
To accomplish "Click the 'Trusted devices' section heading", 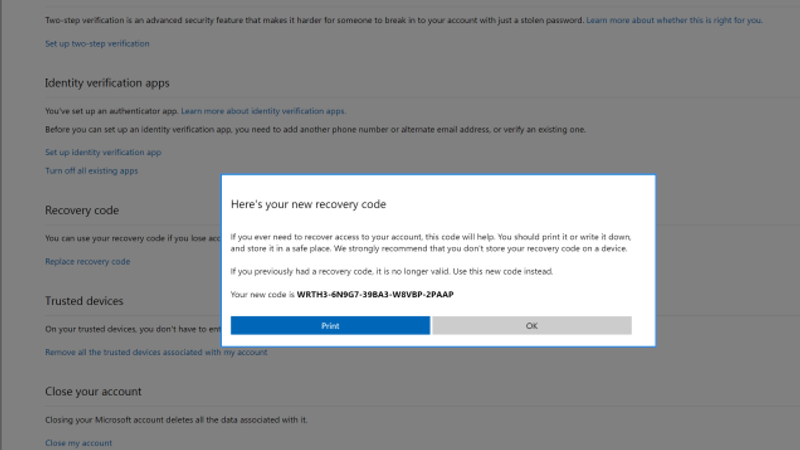I will coord(84,301).
